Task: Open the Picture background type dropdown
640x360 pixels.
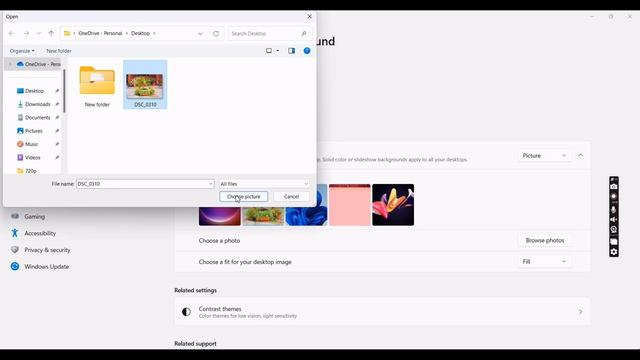Action: (x=544, y=156)
